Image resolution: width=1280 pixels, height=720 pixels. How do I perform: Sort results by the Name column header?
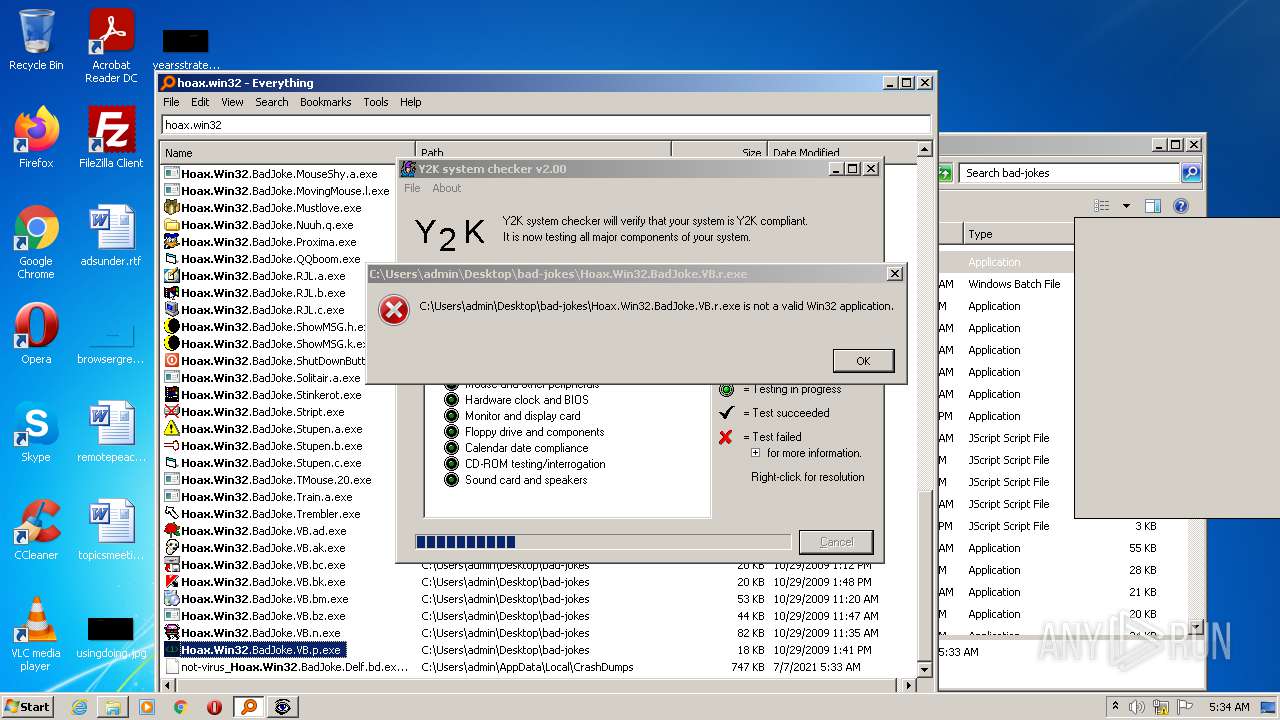coord(288,153)
